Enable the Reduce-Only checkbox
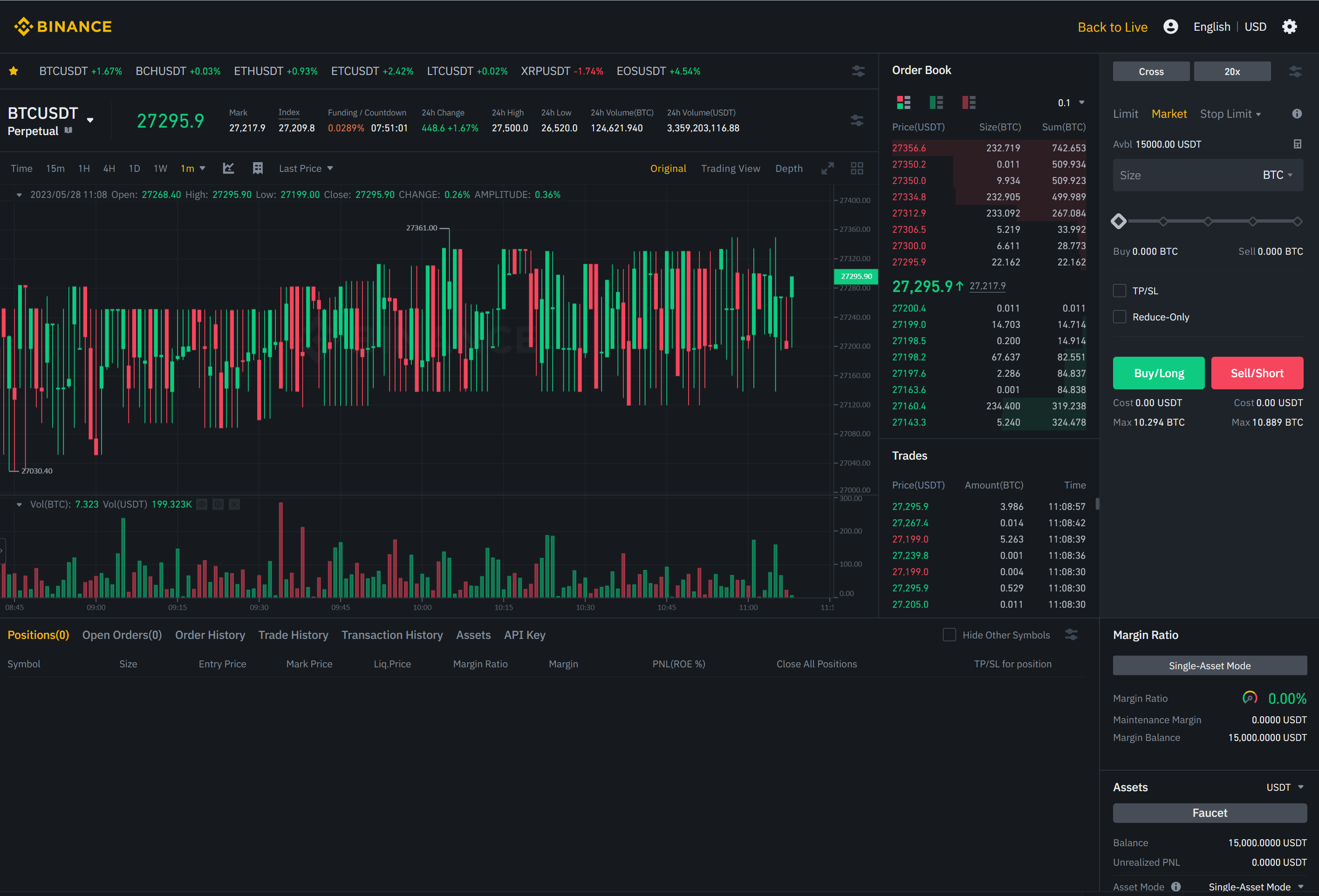The image size is (1319, 896). point(1119,317)
